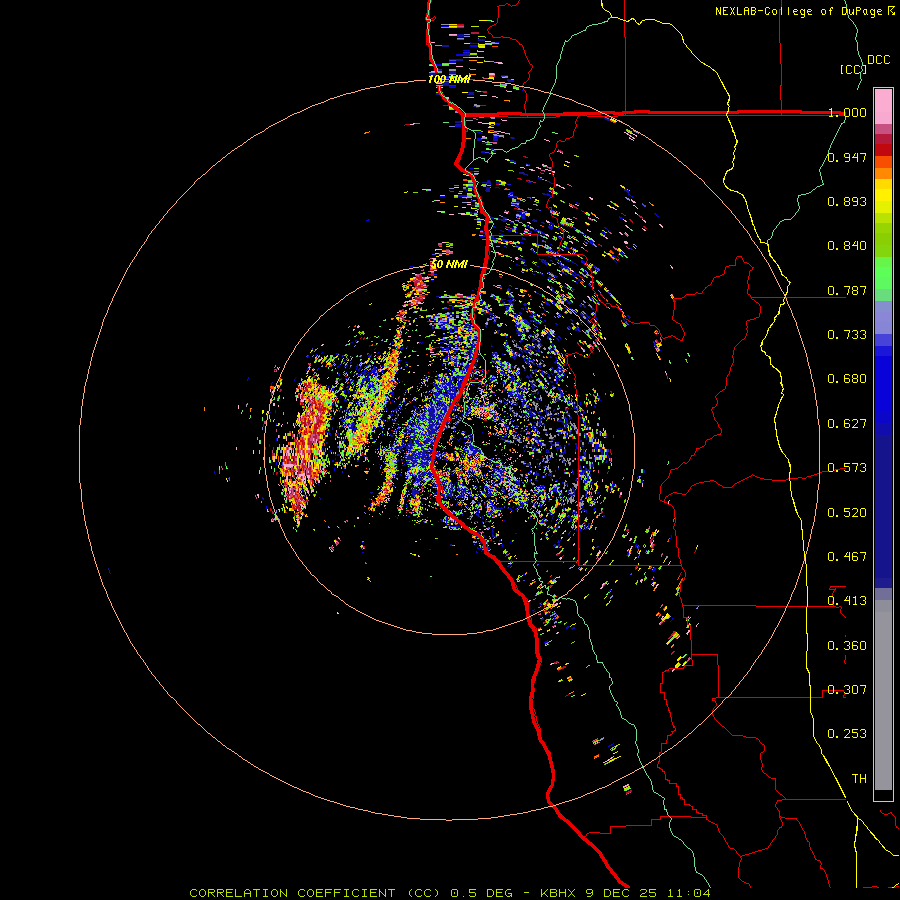
Task: Click the 50 NMI range ring label
Action: 449,264
